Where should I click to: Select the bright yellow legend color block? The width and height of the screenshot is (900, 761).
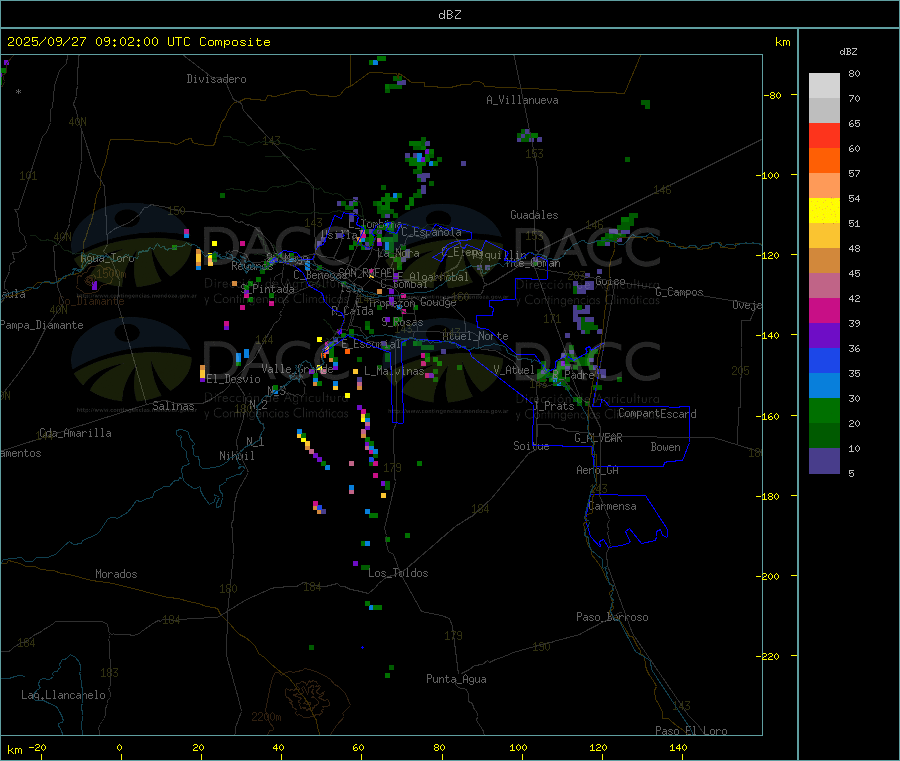[x=824, y=210]
